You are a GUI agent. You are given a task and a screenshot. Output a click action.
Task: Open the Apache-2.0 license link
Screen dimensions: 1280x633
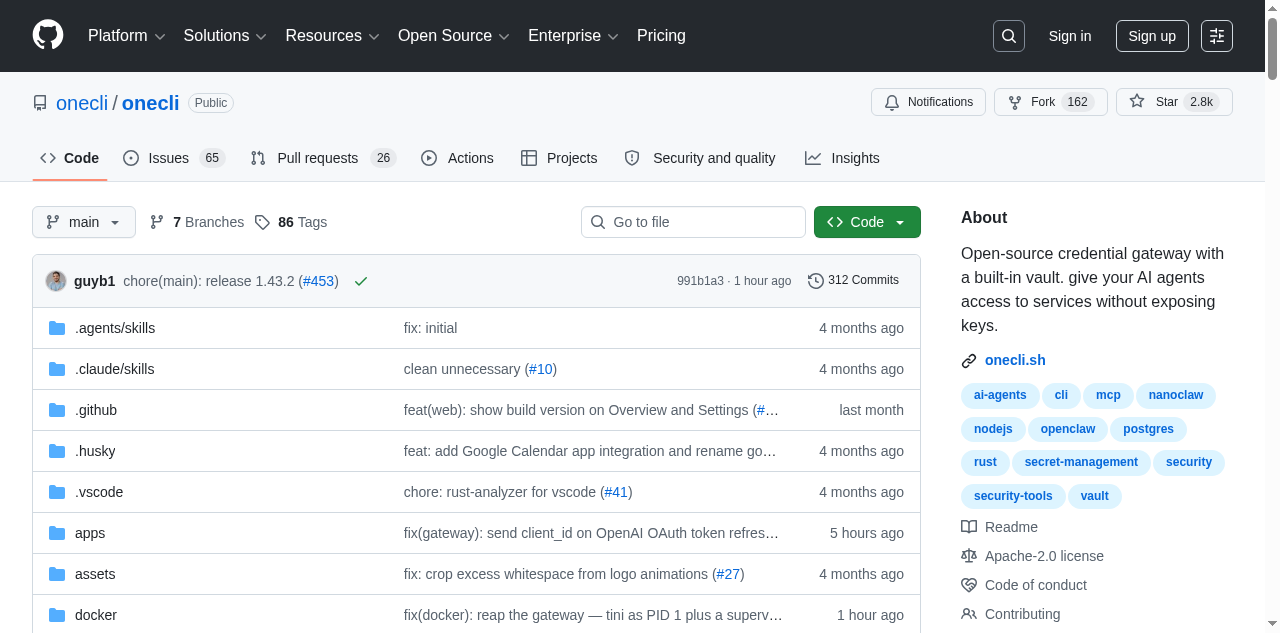click(x=1044, y=556)
